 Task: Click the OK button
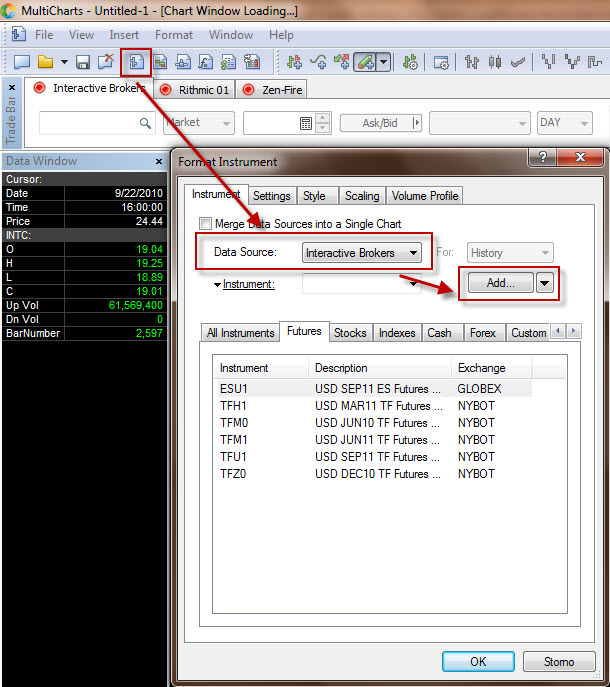pos(478,661)
